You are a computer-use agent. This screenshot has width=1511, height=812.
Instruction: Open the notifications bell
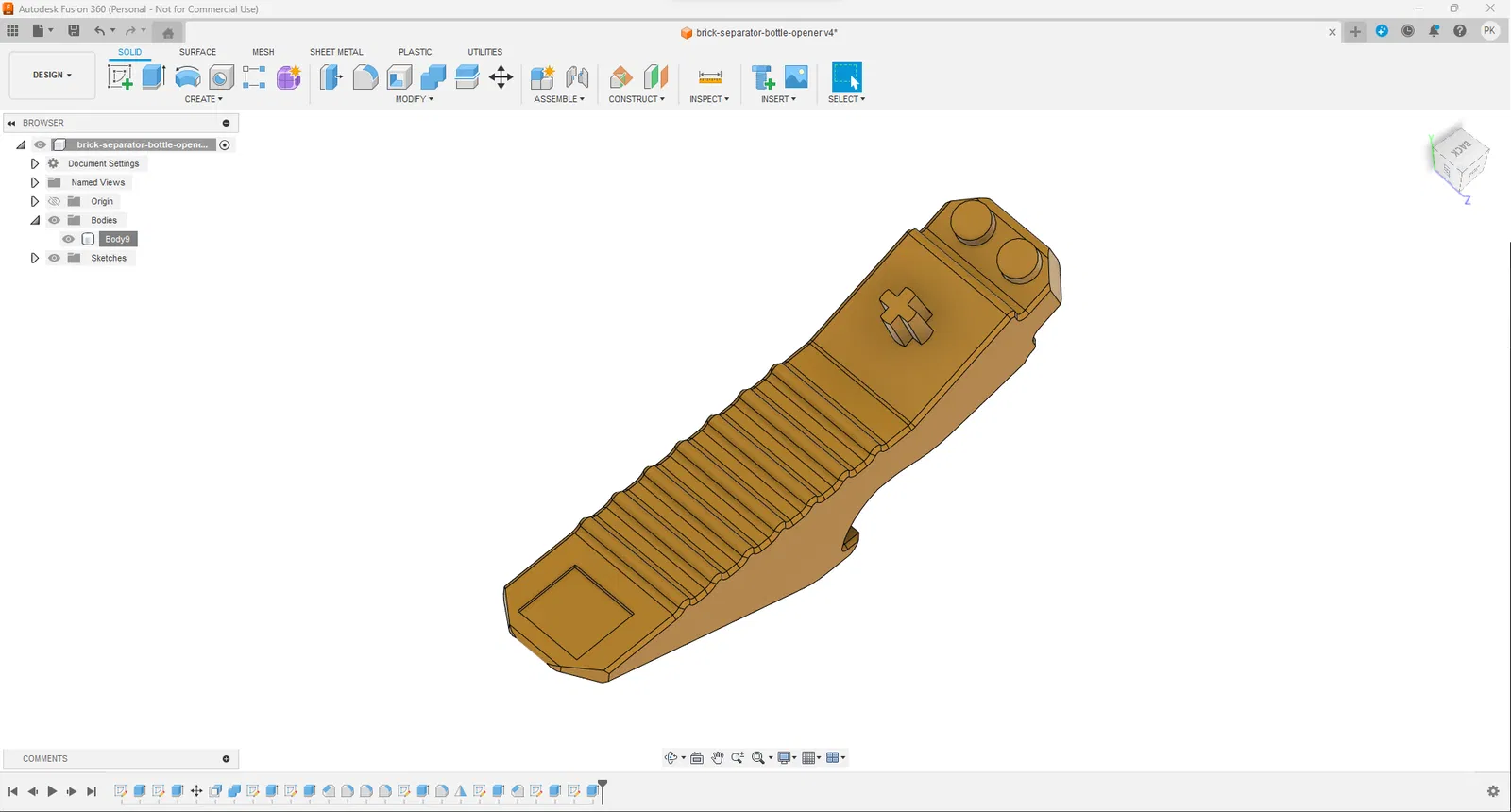point(1434,31)
